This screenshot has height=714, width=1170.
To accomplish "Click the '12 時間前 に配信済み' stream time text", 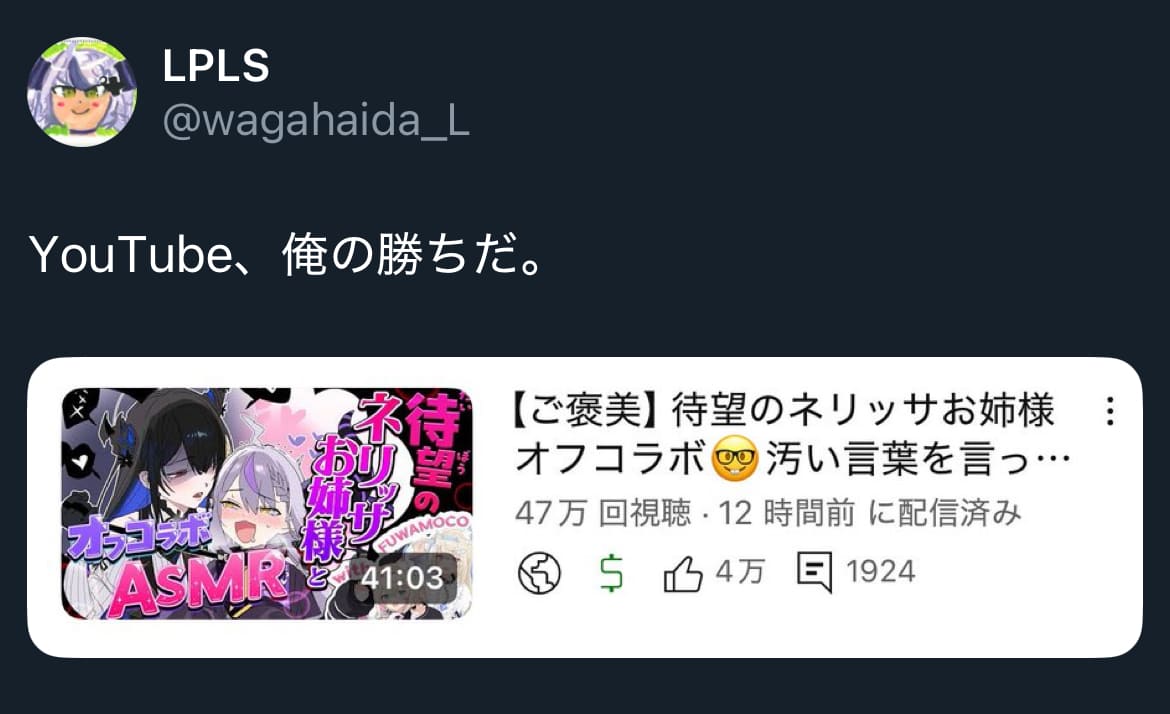I will click(x=869, y=513).
